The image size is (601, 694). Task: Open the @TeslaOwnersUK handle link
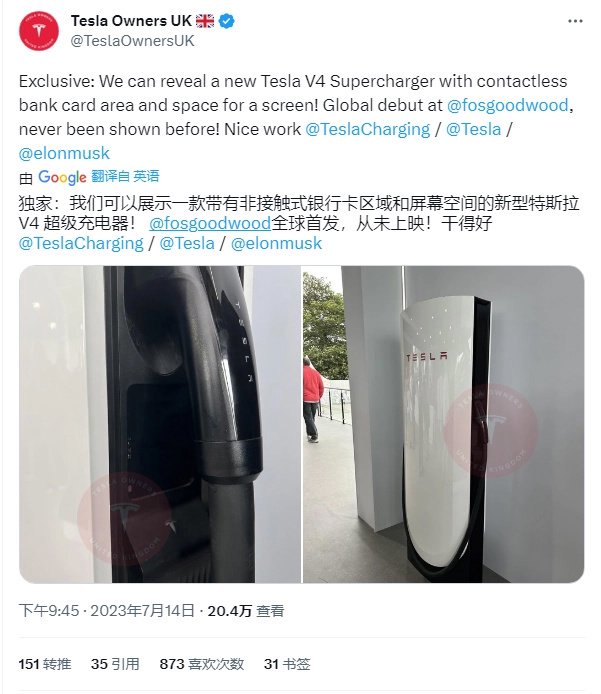pos(132,41)
